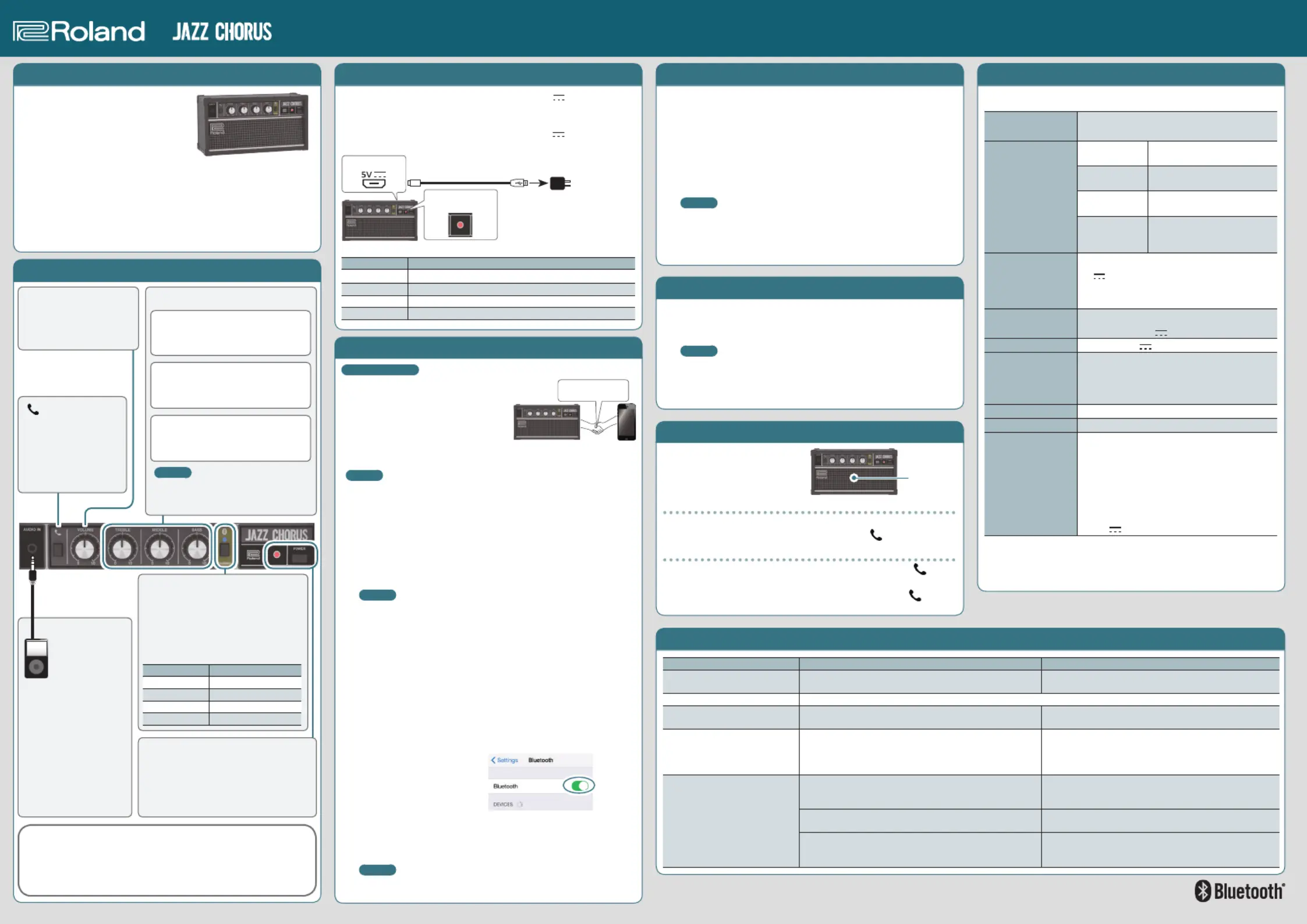Click the AC adapter plug icon
Viewport: 1307px width, 924px height.
pyautogui.click(x=560, y=183)
